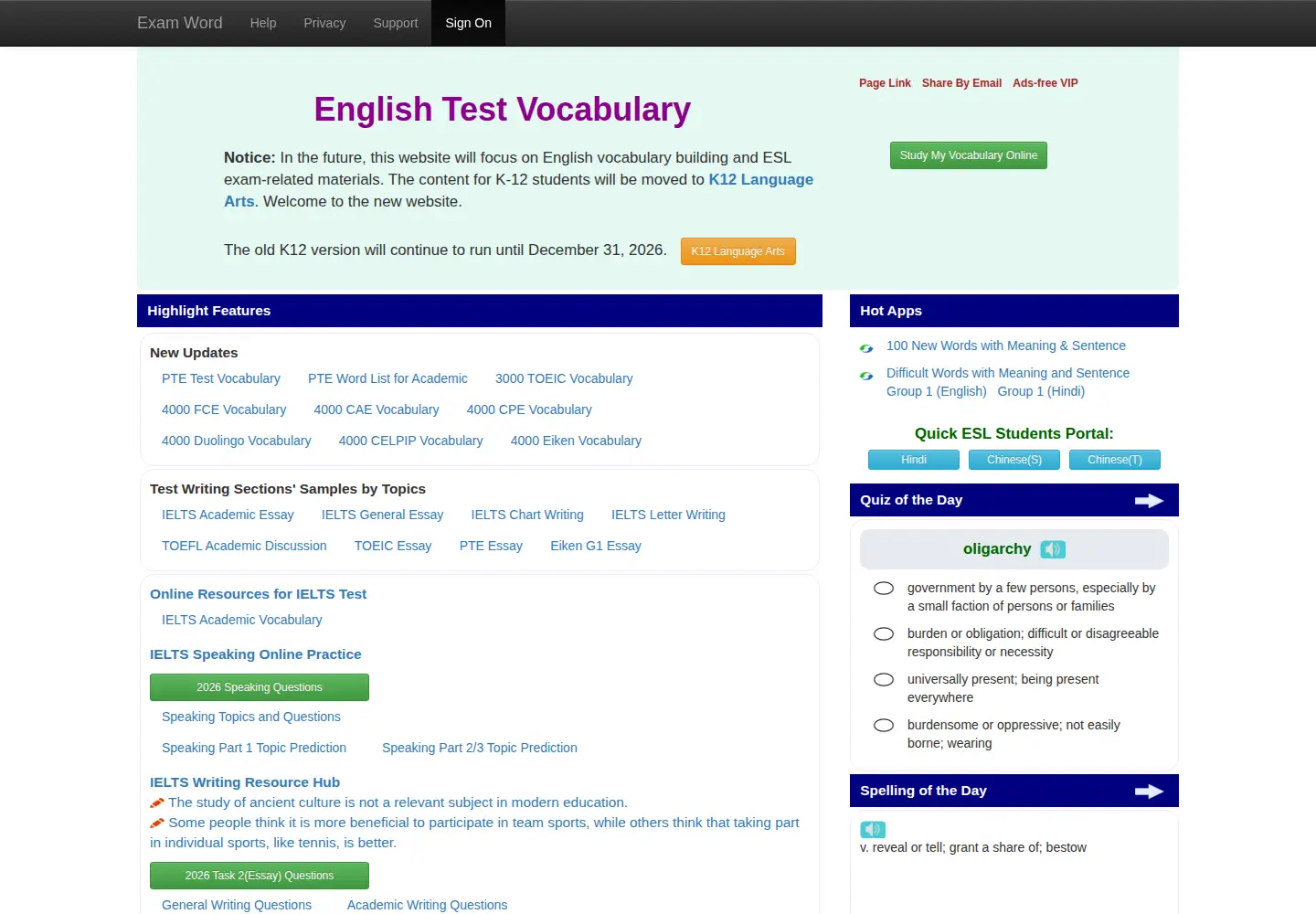This screenshot has height=914, width=1316.
Task: Play the Spelling of the Day audio
Action: click(x=873, y=829)
